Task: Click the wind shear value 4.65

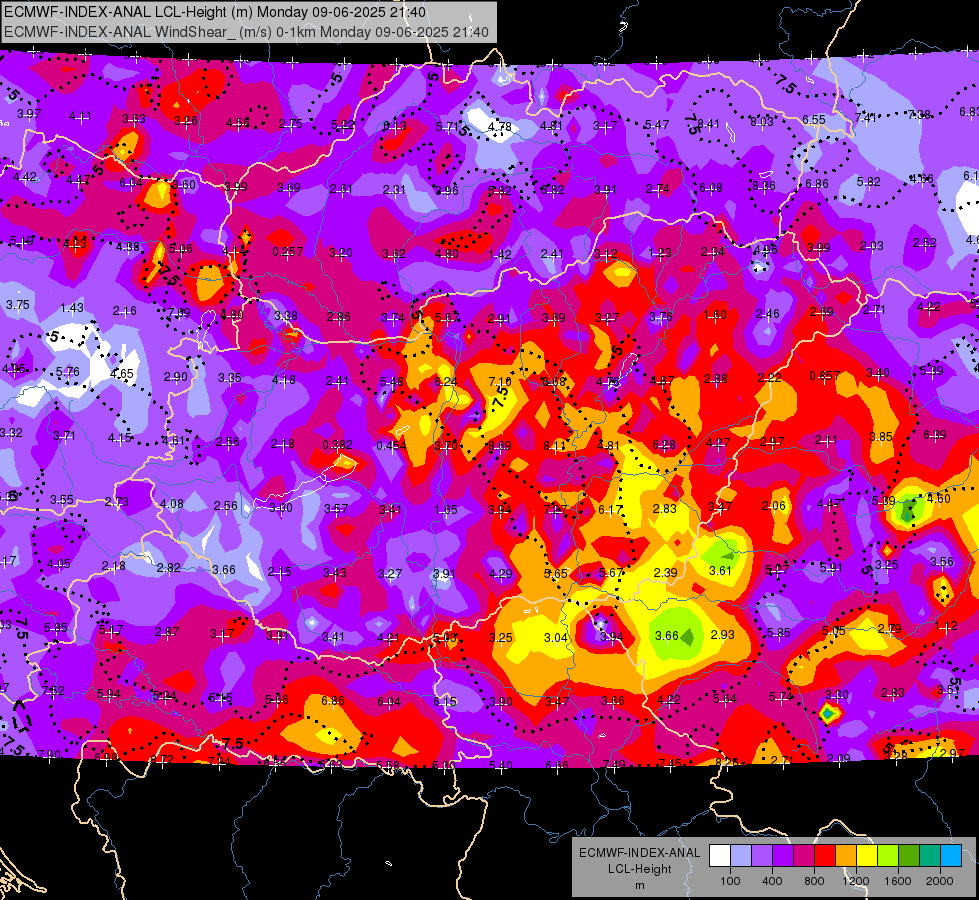Action: 122,373
